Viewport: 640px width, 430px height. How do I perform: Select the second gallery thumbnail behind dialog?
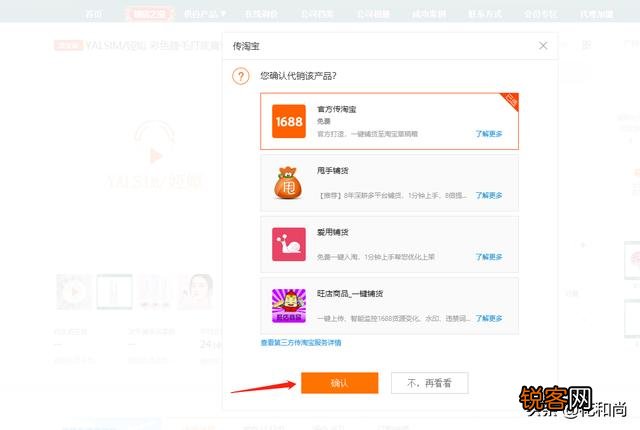click(114, 292)
